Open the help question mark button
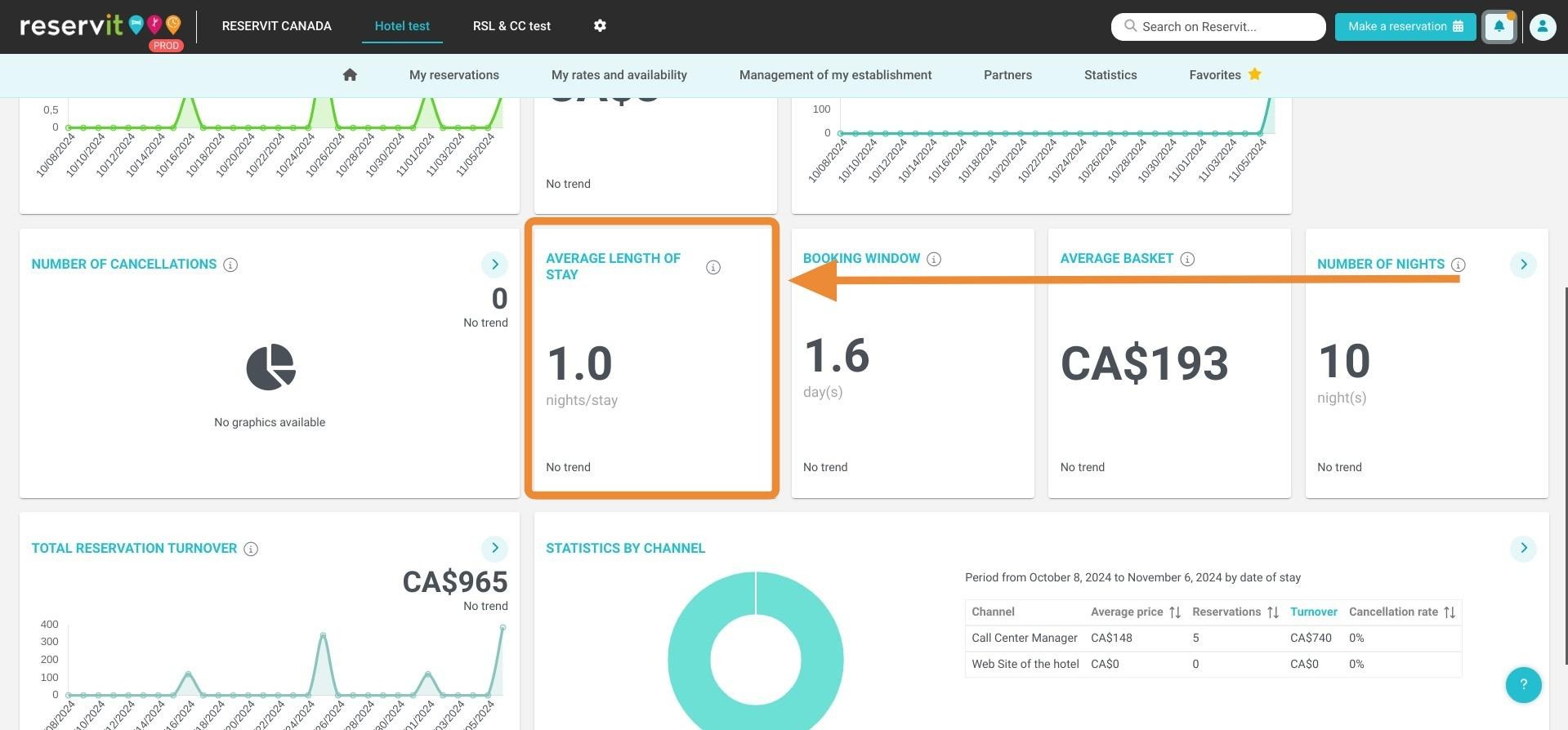This screenshot has height=730, width=1568. 1523,684
